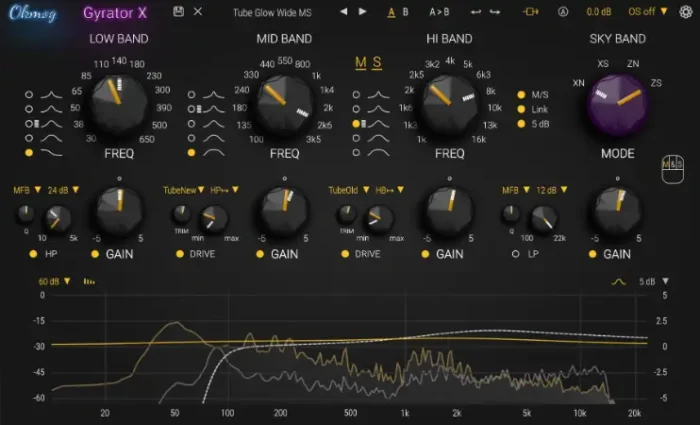The width and height of the screenshot is (700, 425).
Task: Go to the previous preset arrow
Action: coord(342,11)
